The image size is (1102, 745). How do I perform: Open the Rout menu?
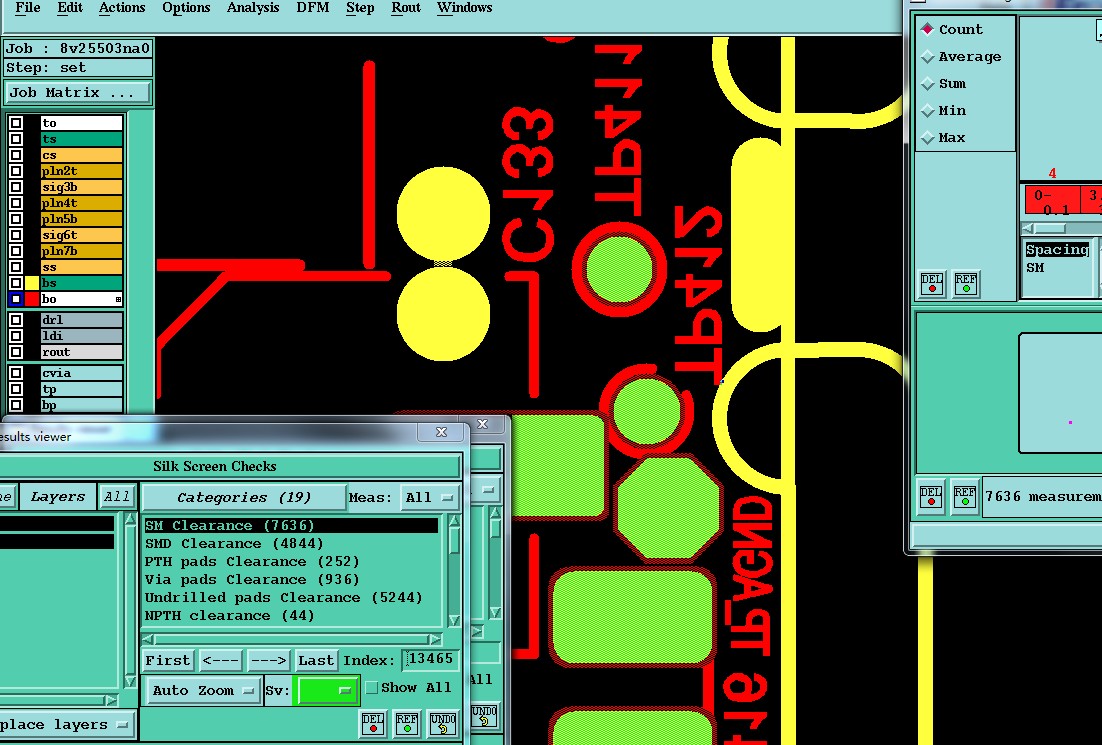[406, 8]
